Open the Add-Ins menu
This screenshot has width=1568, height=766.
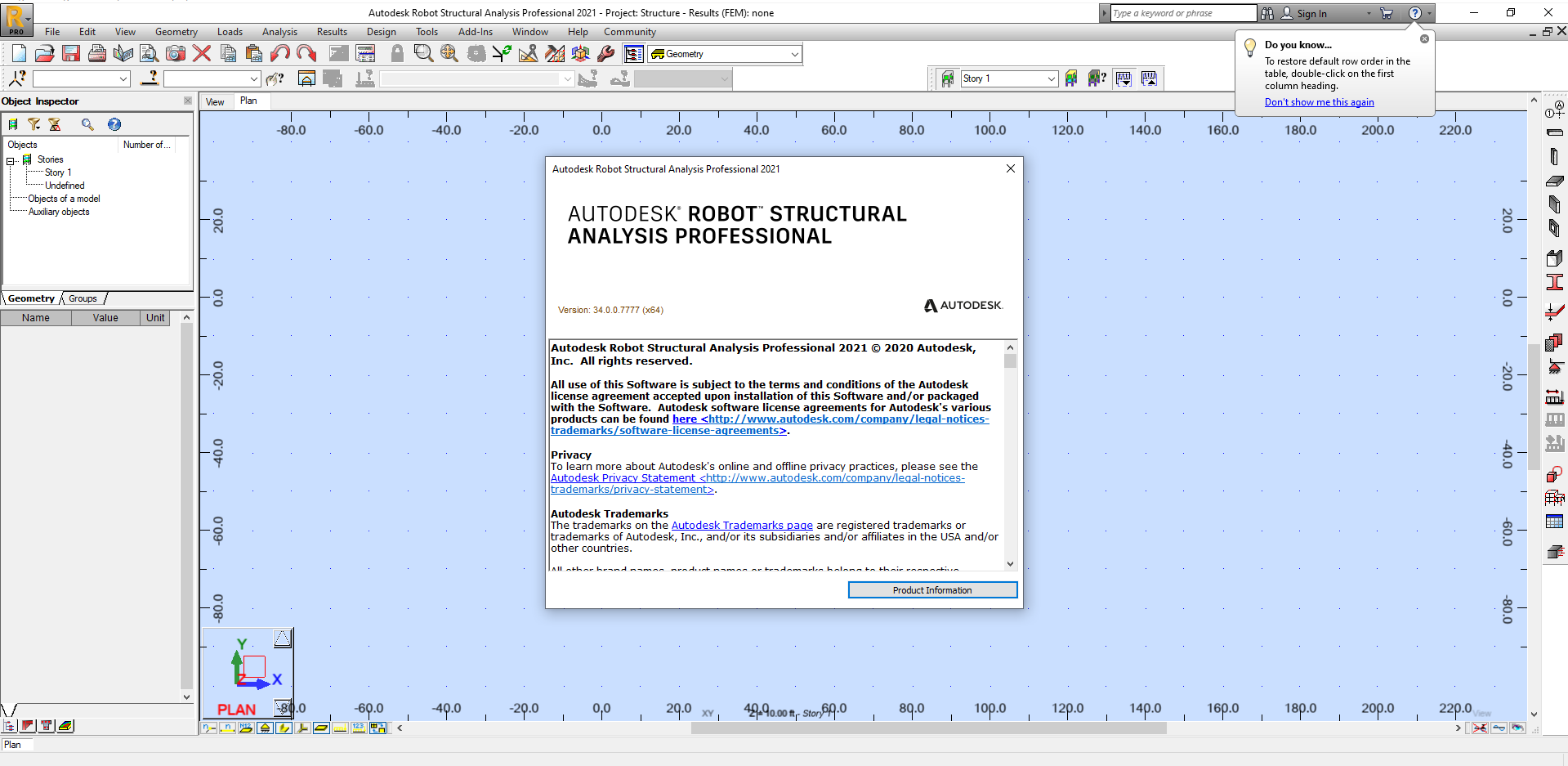click(476, 32)
